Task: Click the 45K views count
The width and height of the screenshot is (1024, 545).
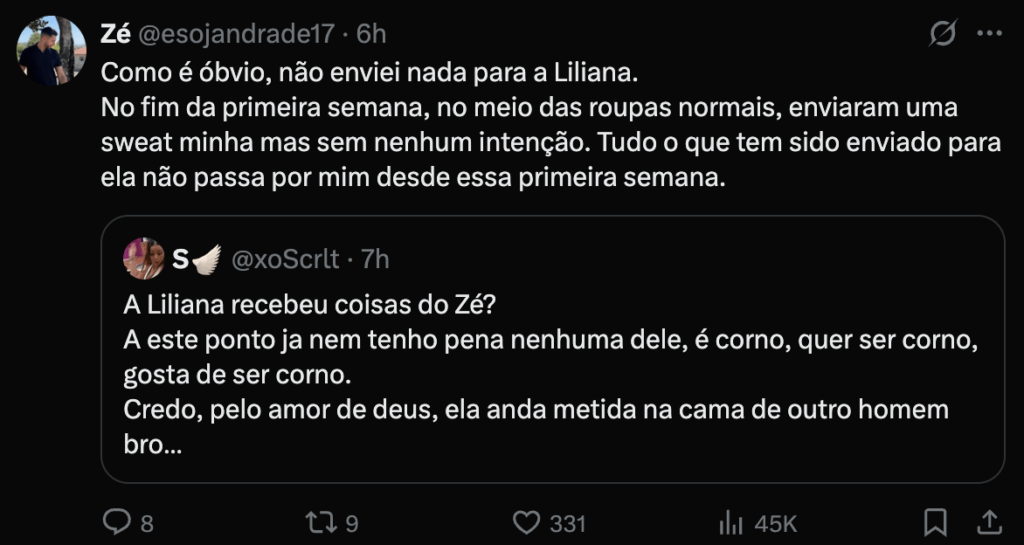Action: click(x=774, y=523)
